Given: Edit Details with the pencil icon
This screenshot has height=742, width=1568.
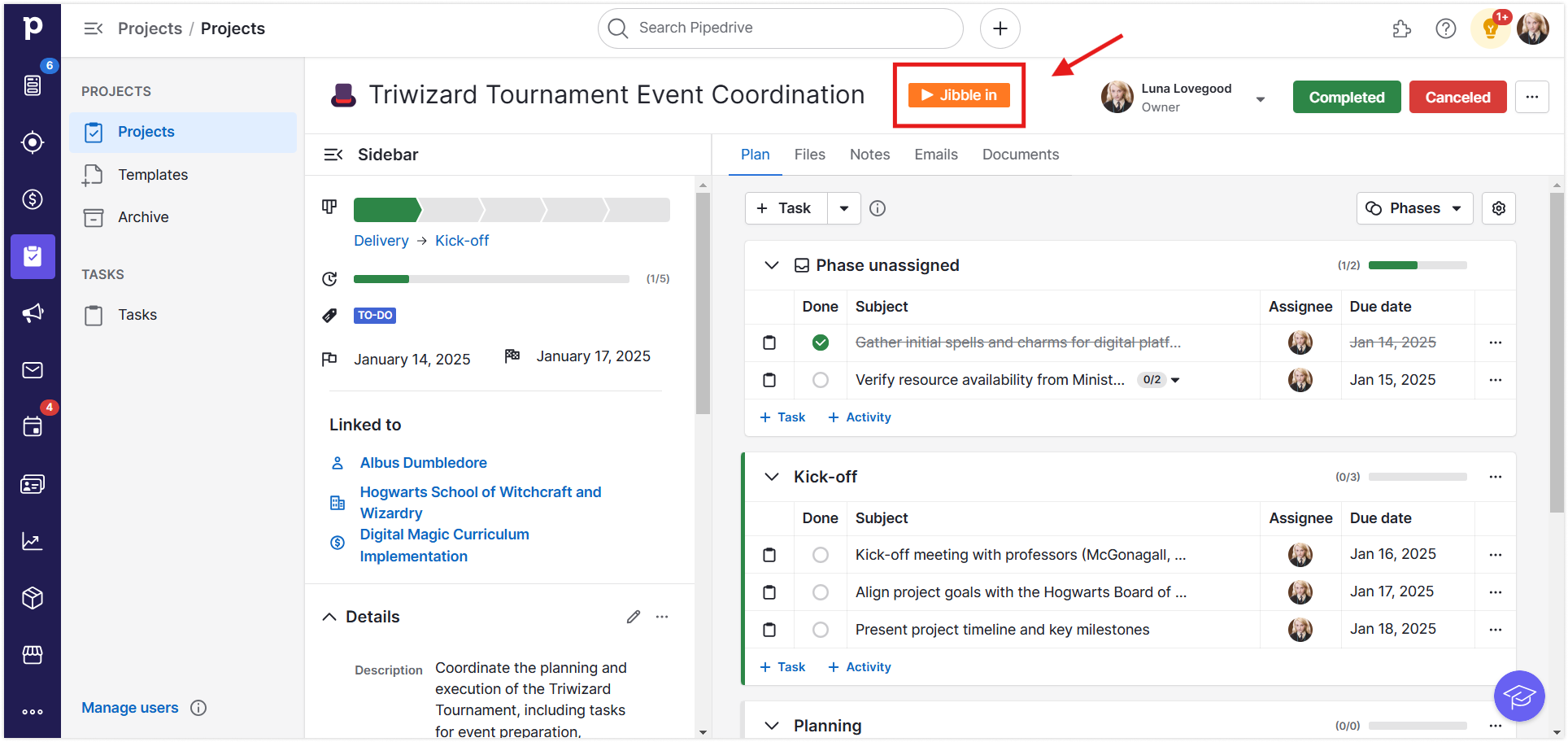Looking at the screenshot, I should point(634,617).
